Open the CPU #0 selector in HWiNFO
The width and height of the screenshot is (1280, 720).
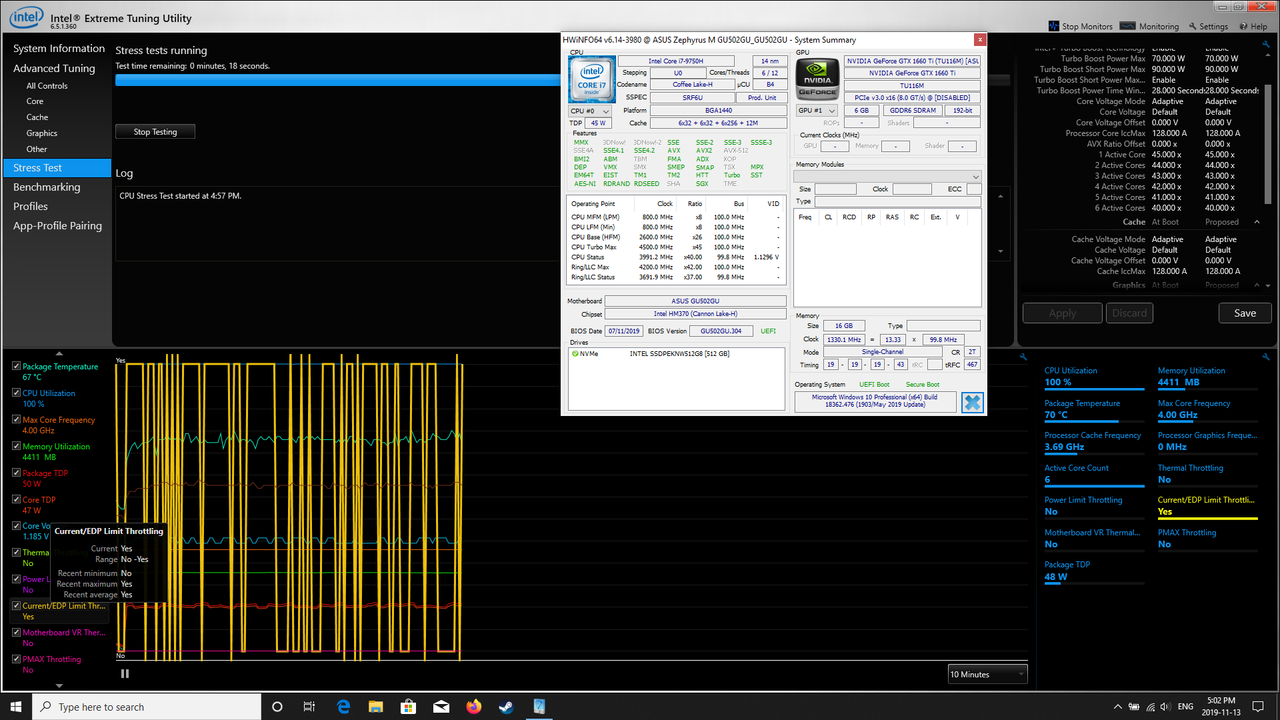pyautogui.click(x=590, y=111)
